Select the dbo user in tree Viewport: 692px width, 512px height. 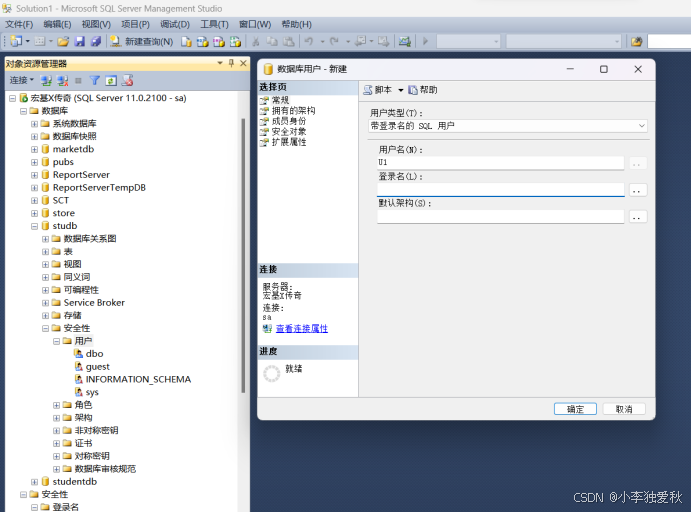point(94,354)
